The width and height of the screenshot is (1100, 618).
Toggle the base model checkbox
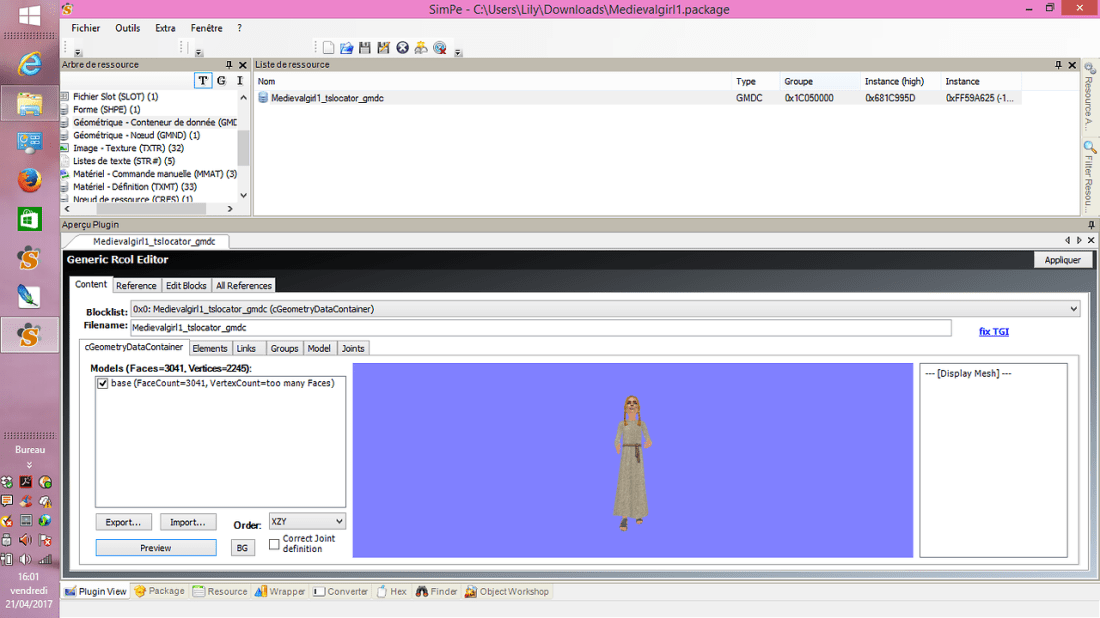pyautogui.click(x=103, y=384)
